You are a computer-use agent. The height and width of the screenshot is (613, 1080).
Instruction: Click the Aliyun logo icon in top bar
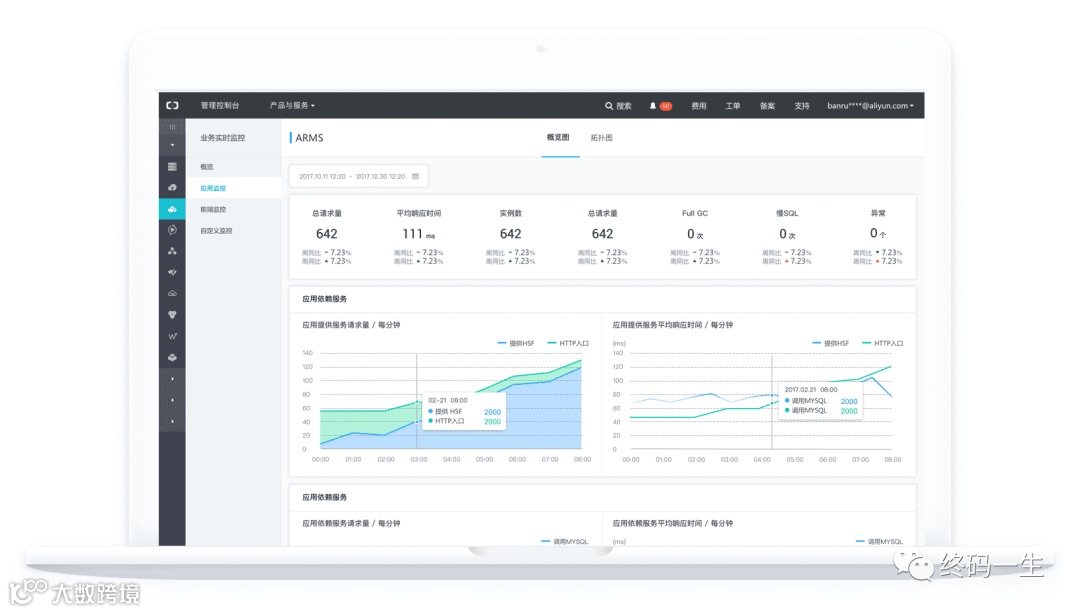(x=172, y=105)
